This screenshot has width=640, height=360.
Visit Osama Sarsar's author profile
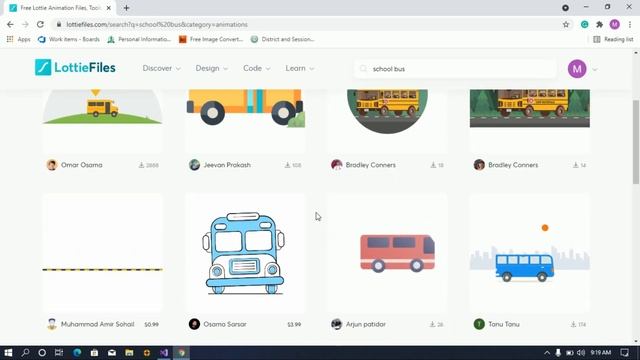(x=224, y=324)
